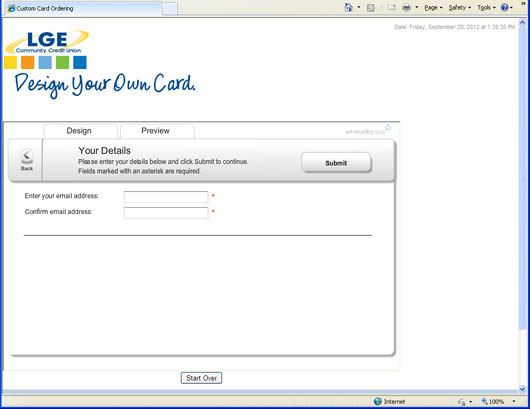The width and height of the screenshot is (530, 409).
Task: Click the Submit button
Action: pos(336,163)
